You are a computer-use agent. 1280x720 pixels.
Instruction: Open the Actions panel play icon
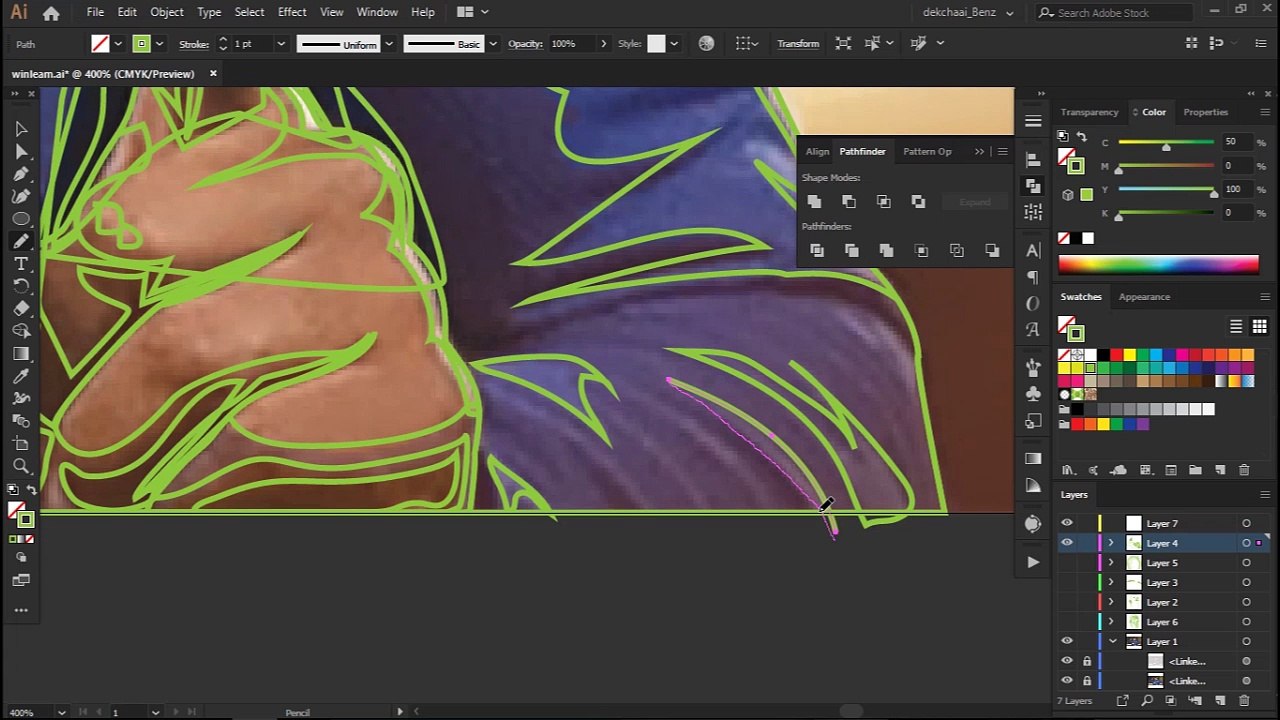click(1033, 562)
